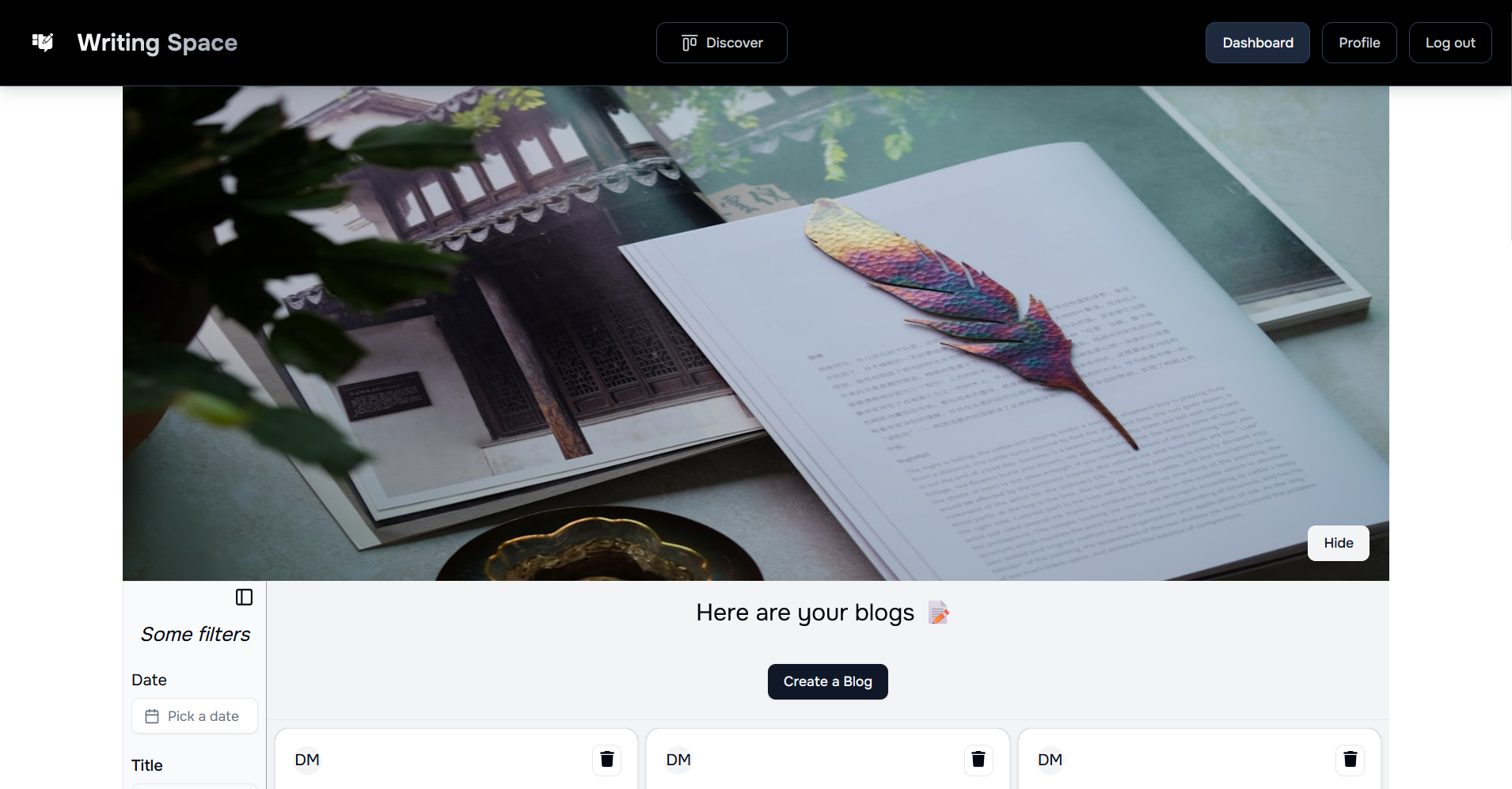This screenshot has height=789, width=1512.
Task: Delete the third DM blog card
Action: point(1350,760)
